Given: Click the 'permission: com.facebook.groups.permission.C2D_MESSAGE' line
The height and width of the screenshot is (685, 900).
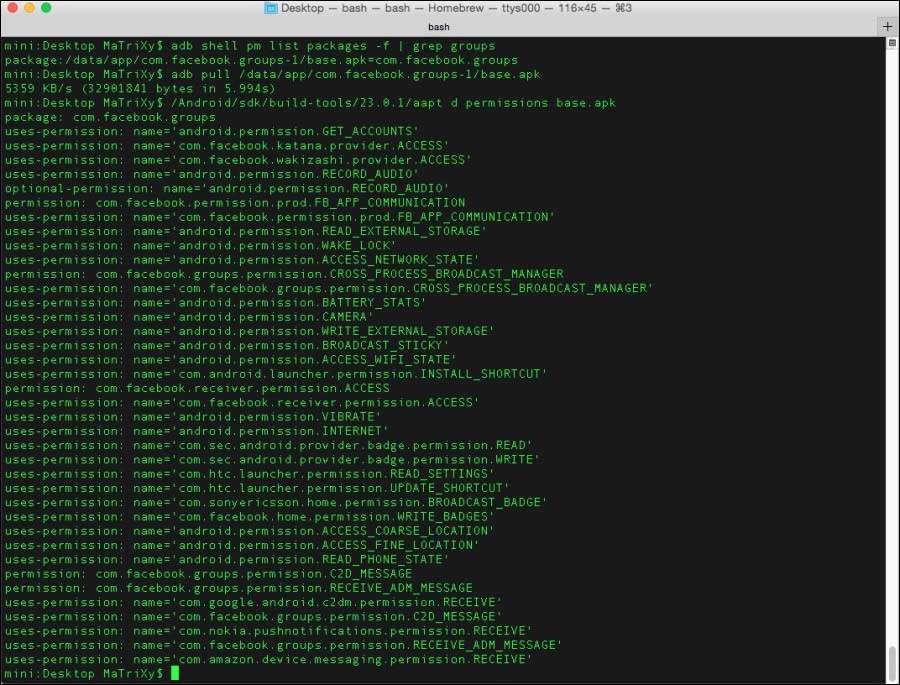Looking at the screenshot, I should [208, 574].
